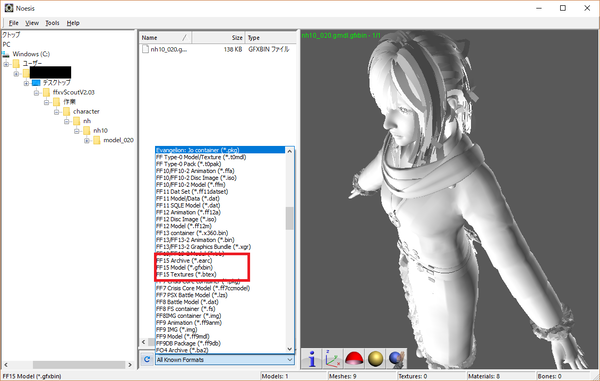The width and height of the screenshot is (600, 381).
Task: Select the nh10 folder in tree
Action: point(101,130)
